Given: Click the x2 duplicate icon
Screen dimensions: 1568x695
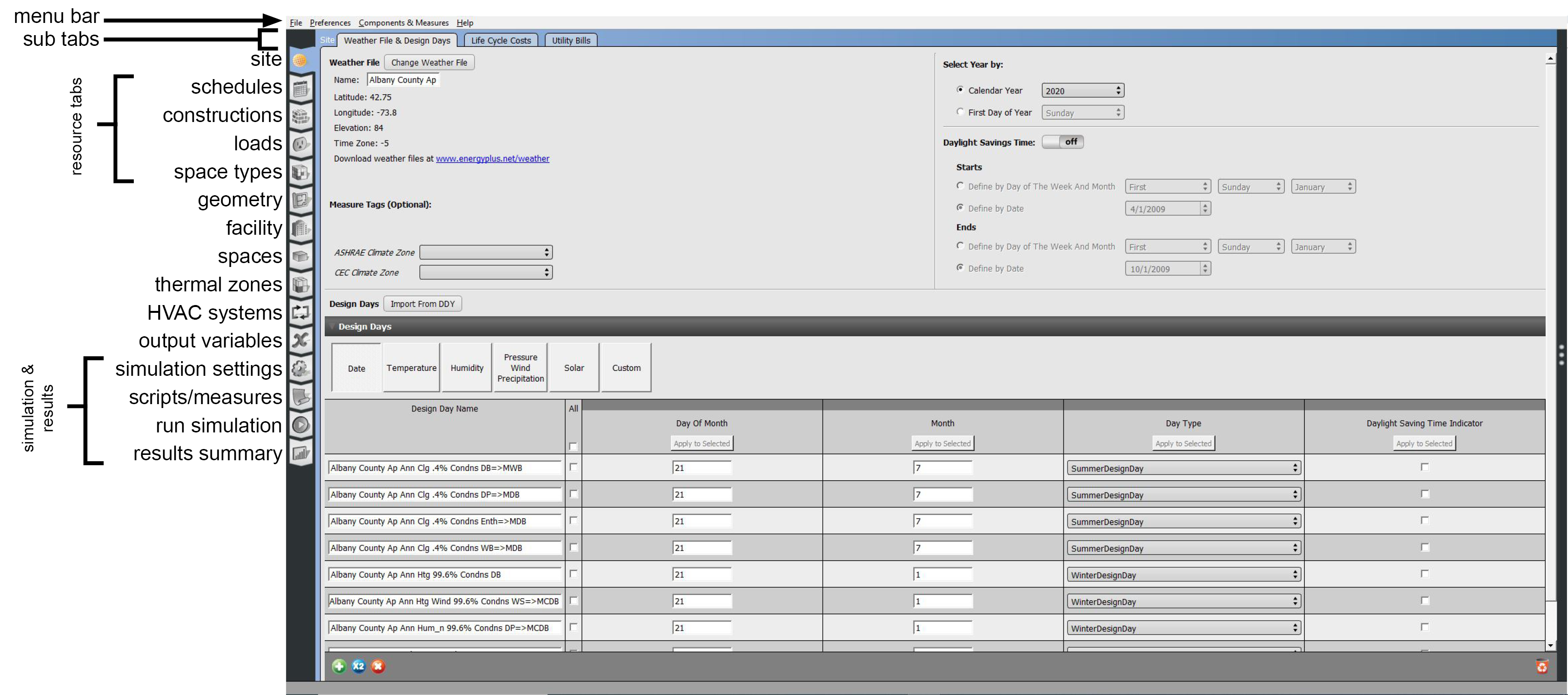Looking at the screenshot, I should pyautogui.click(x=358, y=666).
